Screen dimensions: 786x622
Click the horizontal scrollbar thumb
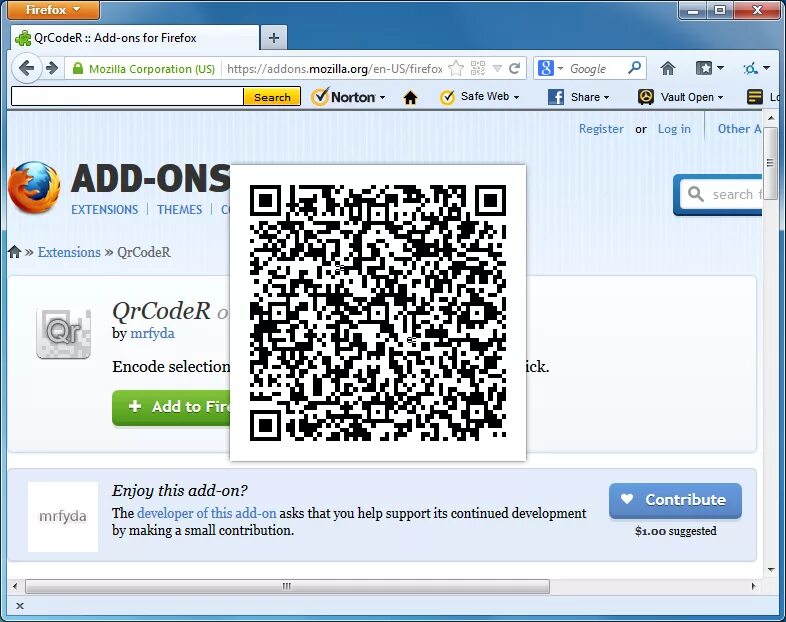point(287,586)
